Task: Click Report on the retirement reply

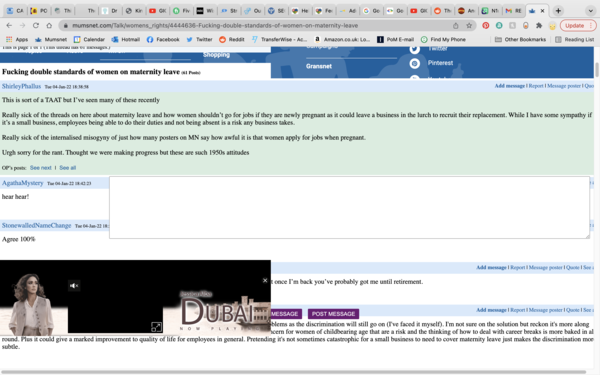Action: 517,267
